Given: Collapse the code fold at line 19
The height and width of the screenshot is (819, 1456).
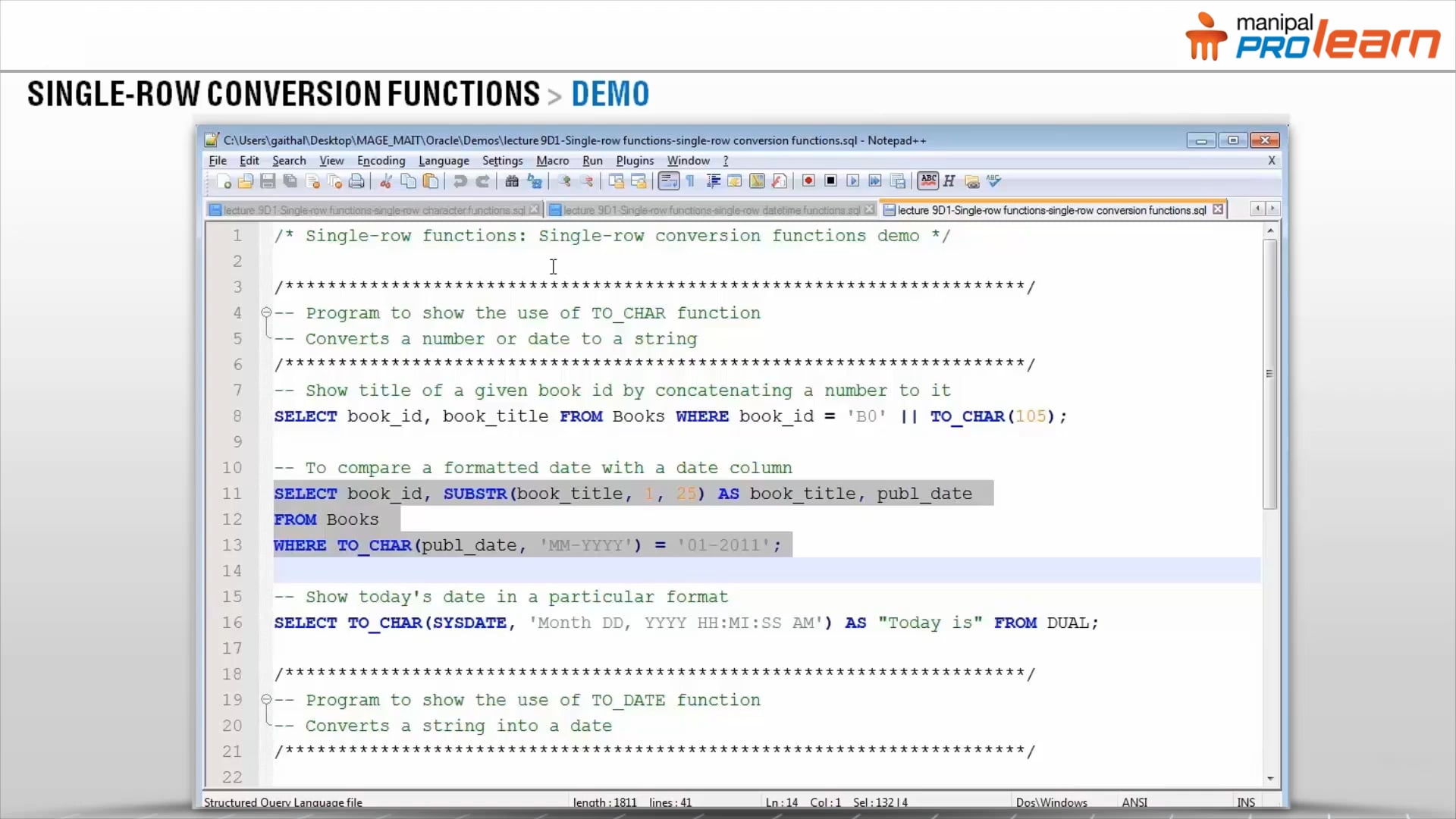Looking at the screenshot, I should (265, 700).
